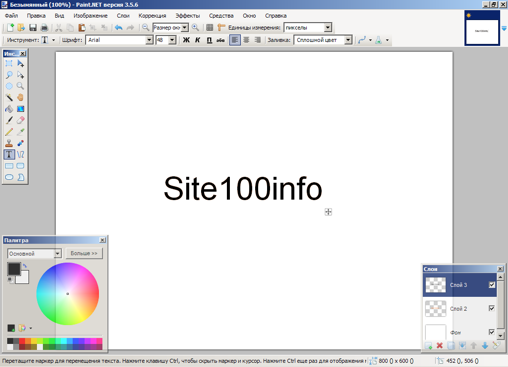Toggle visibility of Слой 2 layer
Viewport: 508px width, 367px height.
[x=492, y=308]
